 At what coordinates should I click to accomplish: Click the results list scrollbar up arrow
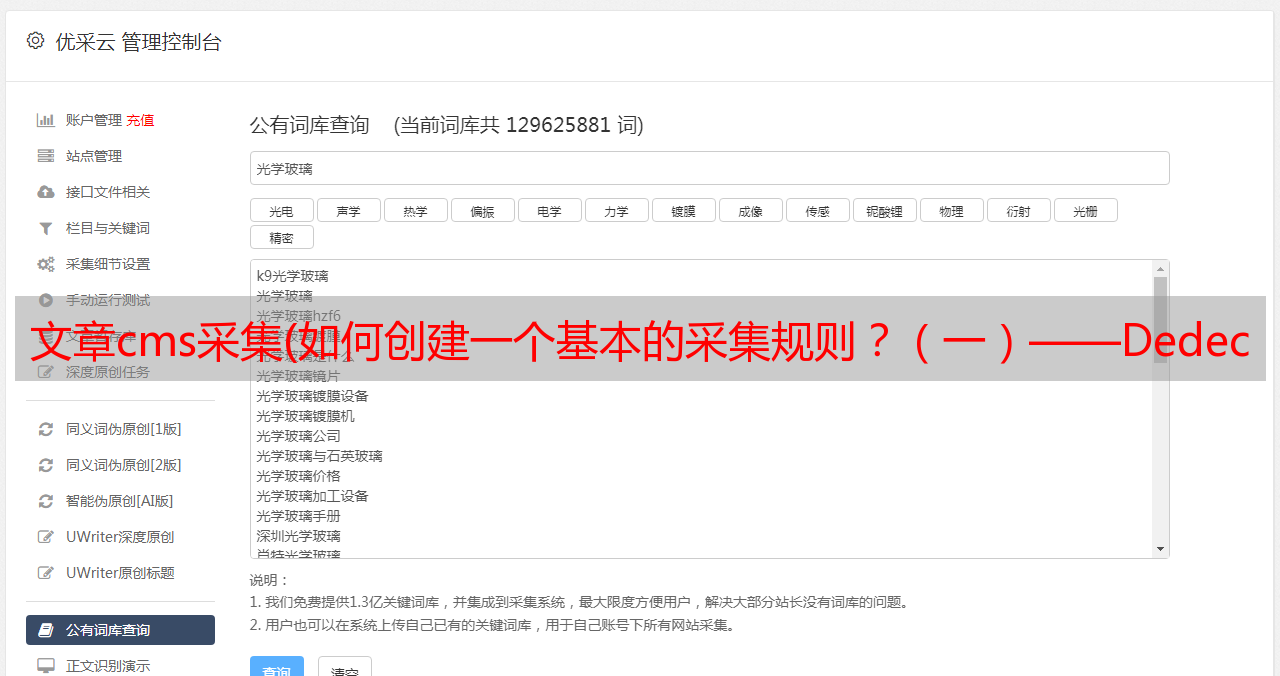coord(1160,269)
